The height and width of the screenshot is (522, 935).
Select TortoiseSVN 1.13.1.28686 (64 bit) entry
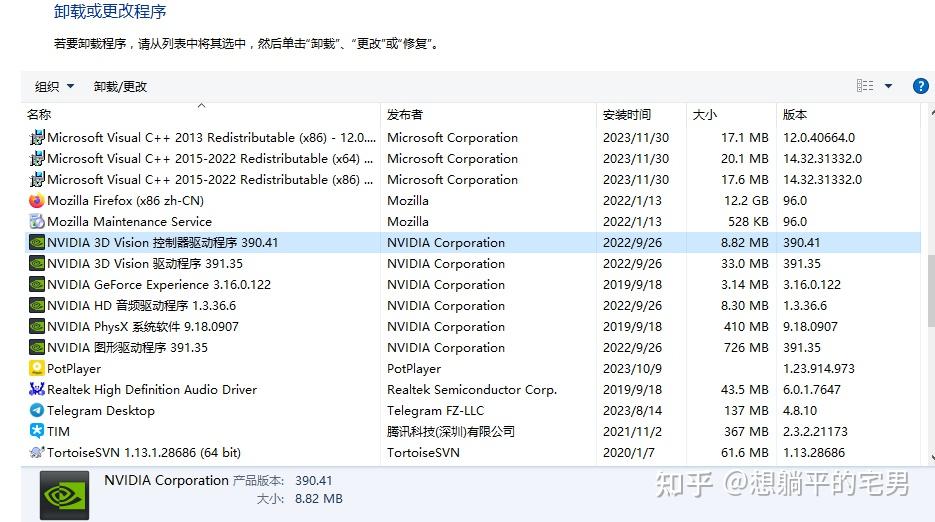[x=144, y=452]
